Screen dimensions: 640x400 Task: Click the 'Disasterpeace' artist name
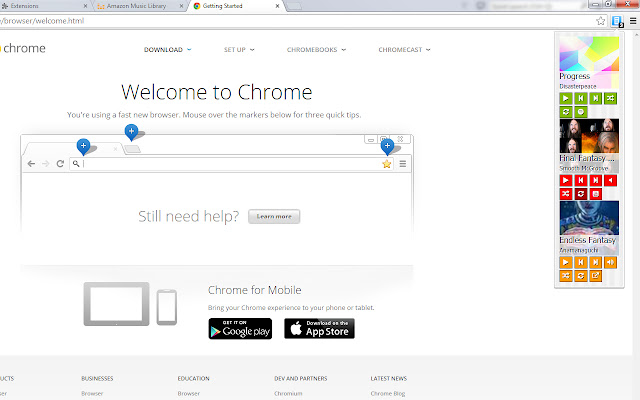578,87
